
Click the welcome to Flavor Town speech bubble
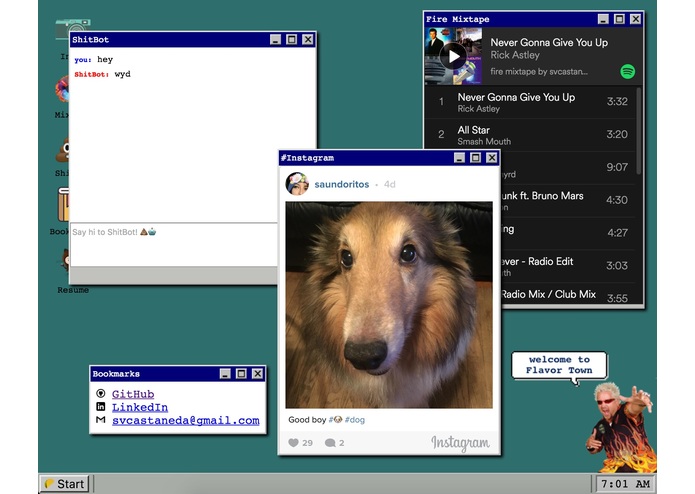click(x=559, y=365)
